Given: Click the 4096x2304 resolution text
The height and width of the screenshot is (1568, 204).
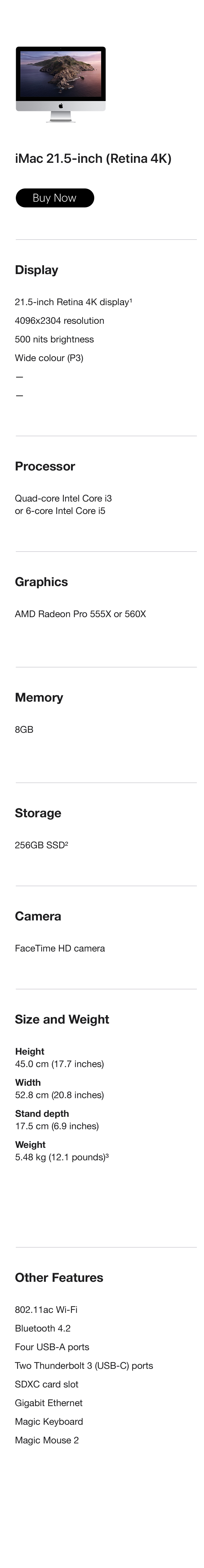Looking at the screenshot, I should point(60,321).
